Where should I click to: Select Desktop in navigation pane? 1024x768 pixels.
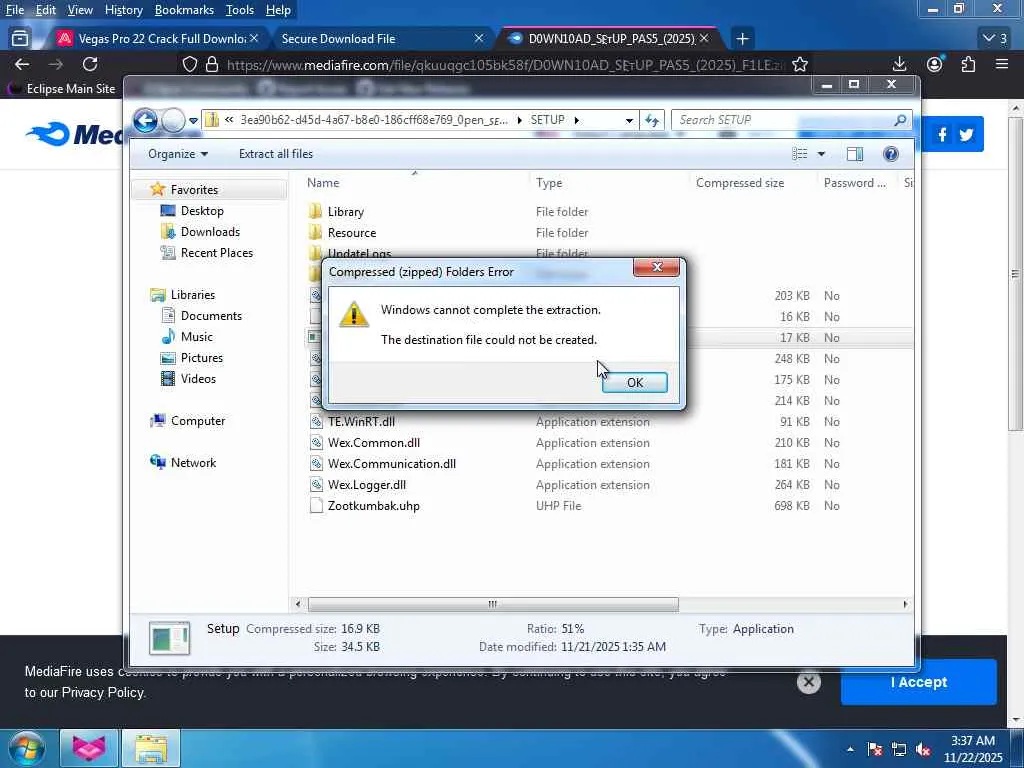pyautogui.click(x=202, y=211)
